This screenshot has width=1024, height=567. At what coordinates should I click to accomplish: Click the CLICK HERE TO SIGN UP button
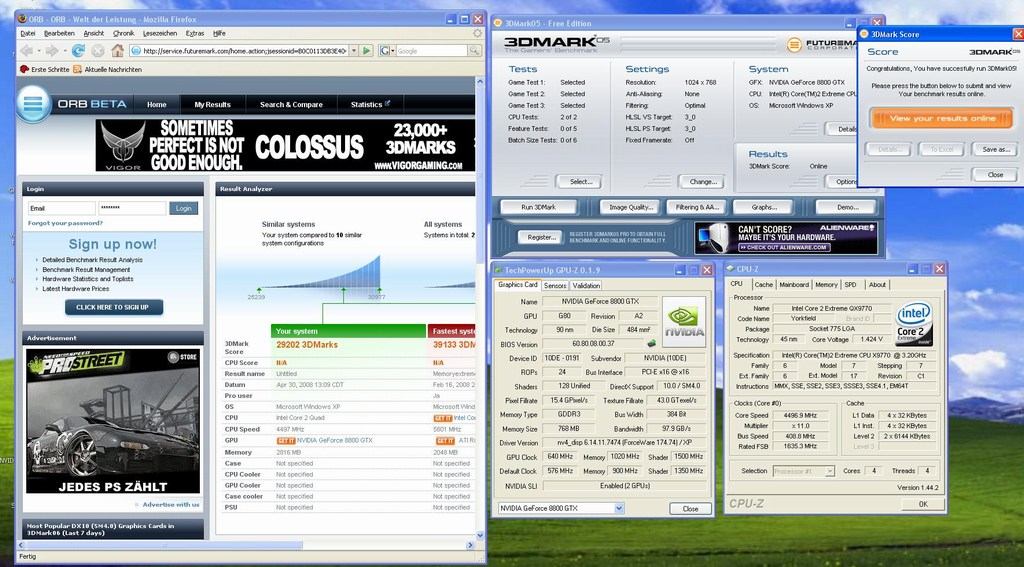click(114, 307)
